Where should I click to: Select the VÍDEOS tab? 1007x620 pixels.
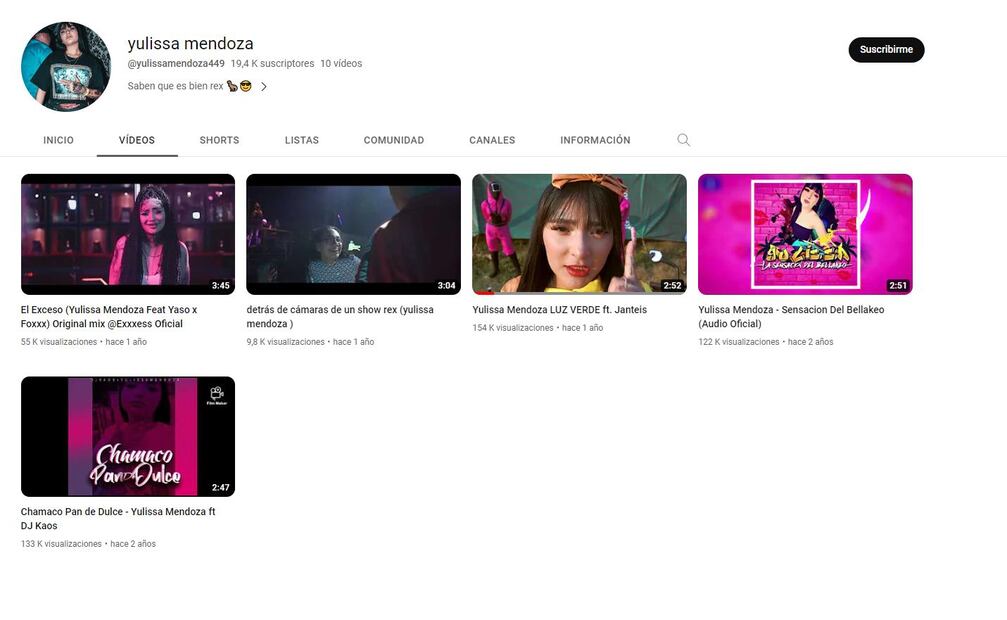click(137, 140)
